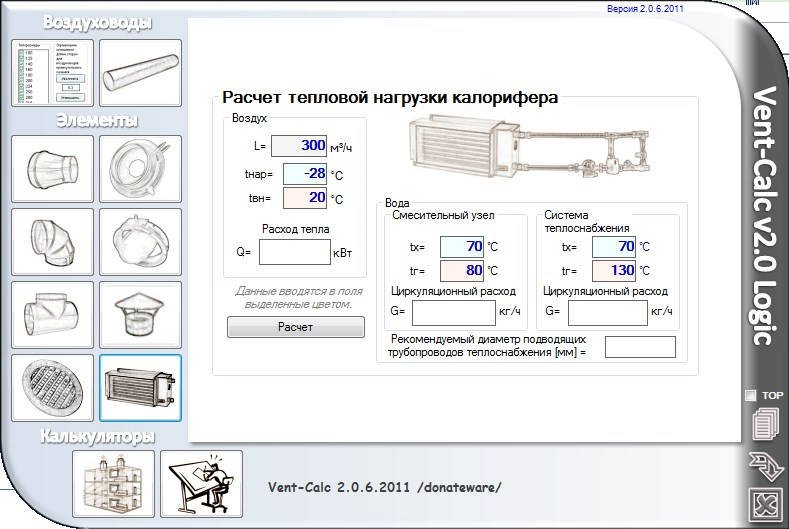The width and height of the screenshot is (789, 529).
Task: Click the Калькуляторы section heading
Action: 97,437
